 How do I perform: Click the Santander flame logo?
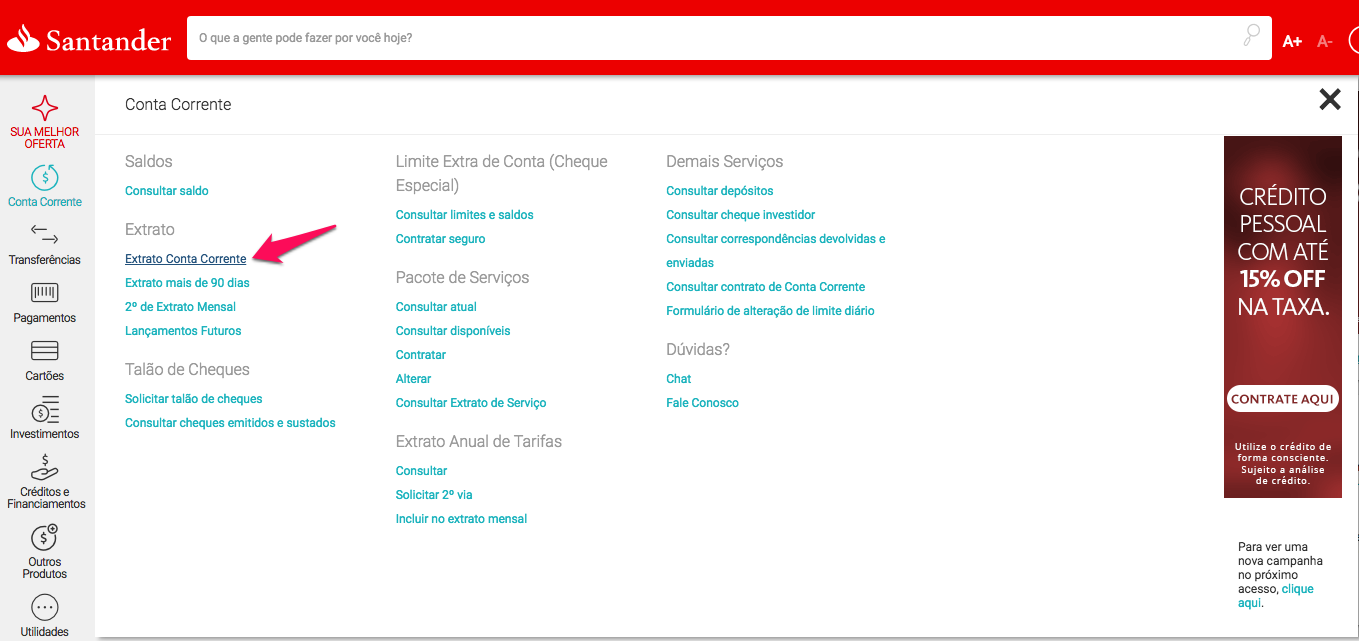[x=23, y=39]
